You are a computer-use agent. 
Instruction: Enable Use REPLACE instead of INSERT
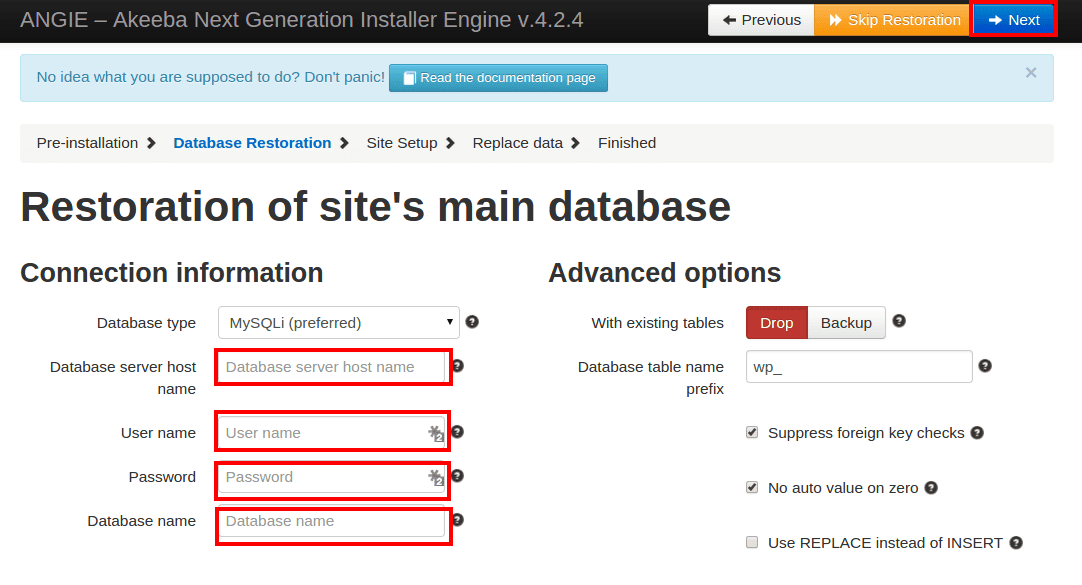(x=752, y=542)
